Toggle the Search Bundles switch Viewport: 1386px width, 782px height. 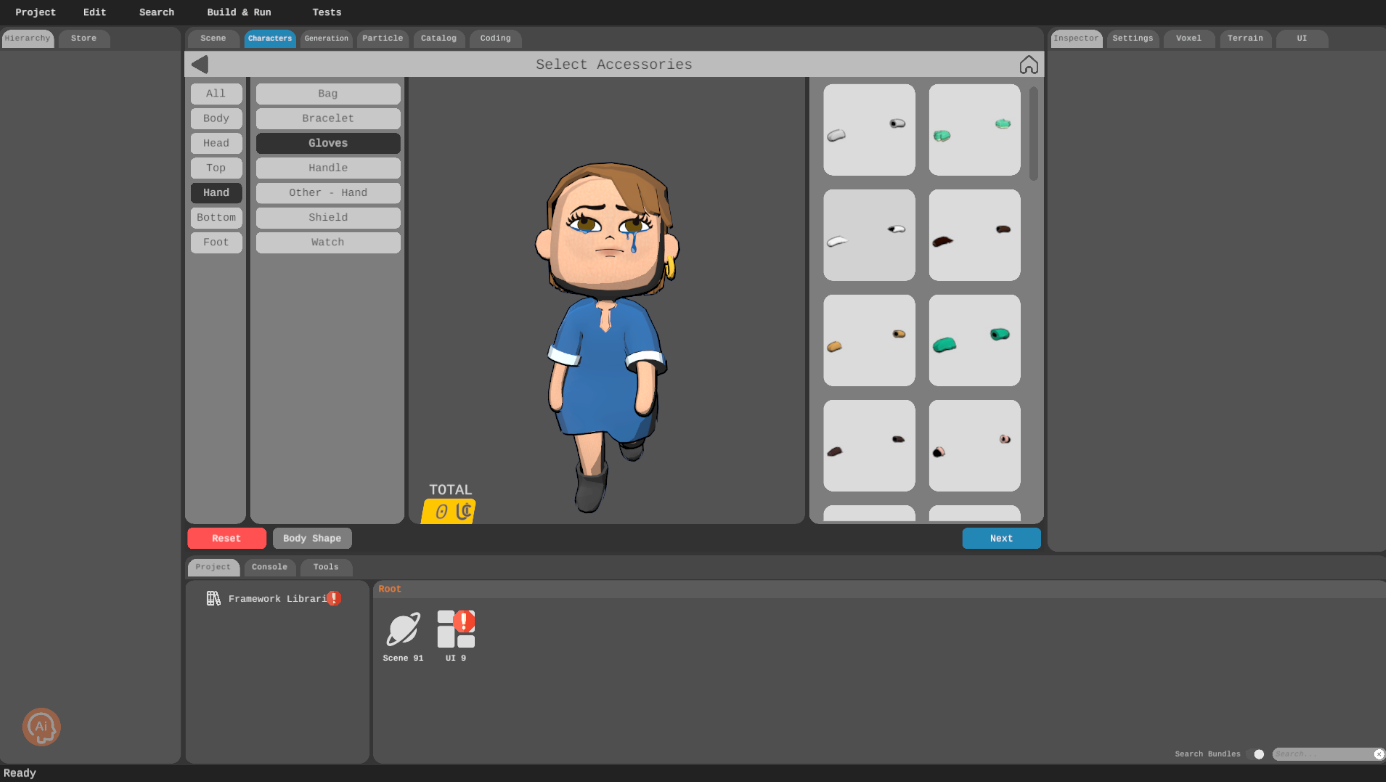pos(1258,754)
